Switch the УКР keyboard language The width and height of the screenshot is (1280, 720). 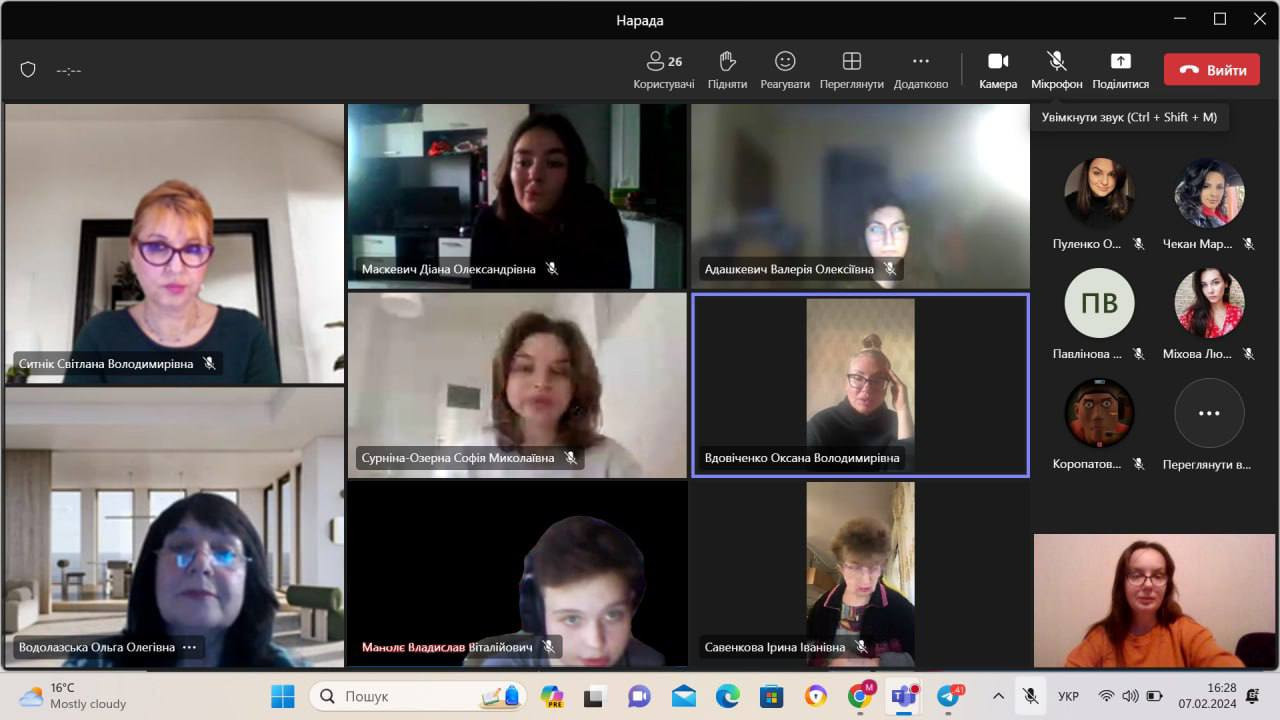coord(1068,696)
